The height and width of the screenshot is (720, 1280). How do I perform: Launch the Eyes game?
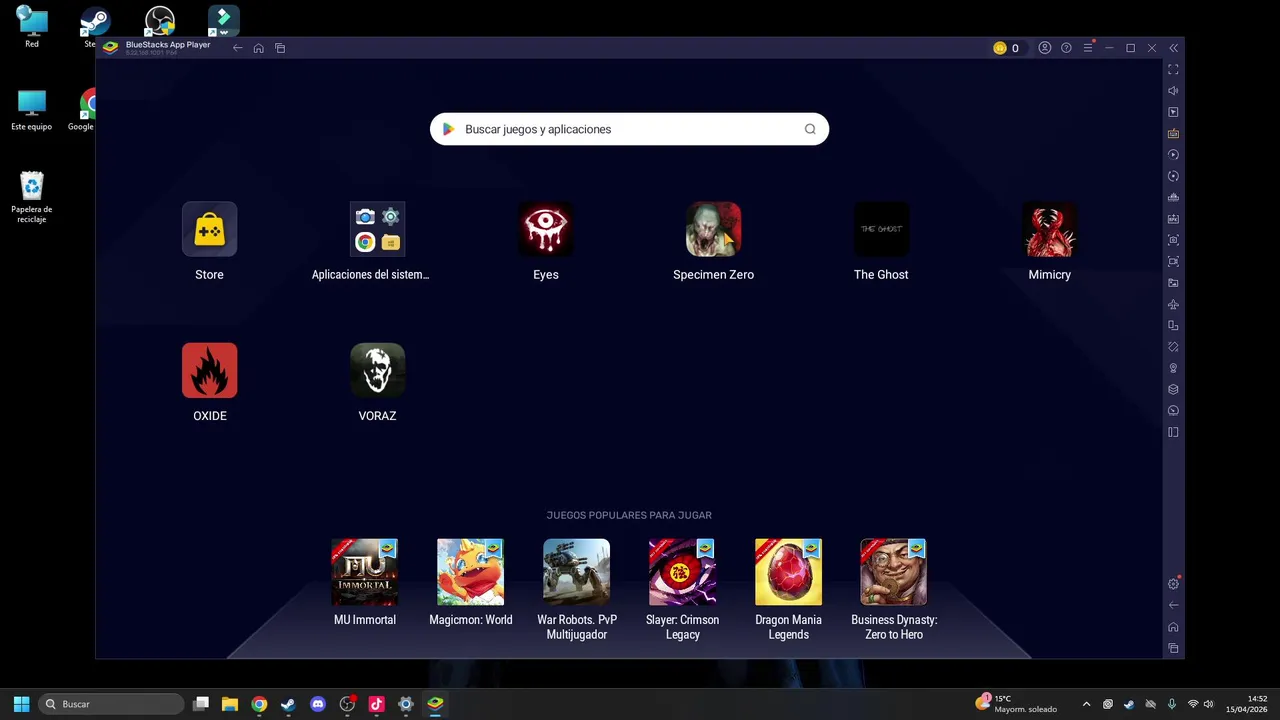coord(545,229)
